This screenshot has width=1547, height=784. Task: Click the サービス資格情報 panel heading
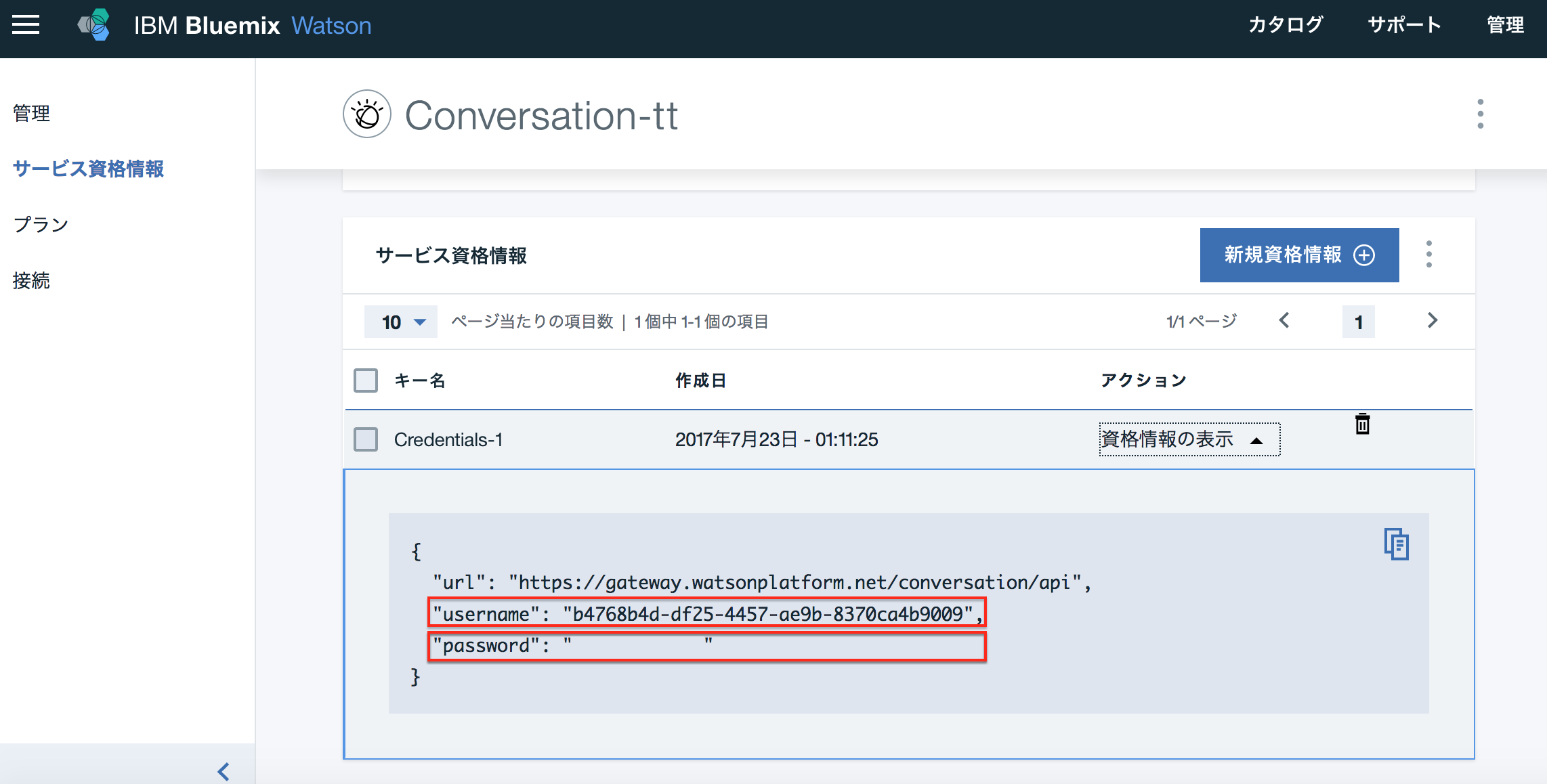(451, 255)
